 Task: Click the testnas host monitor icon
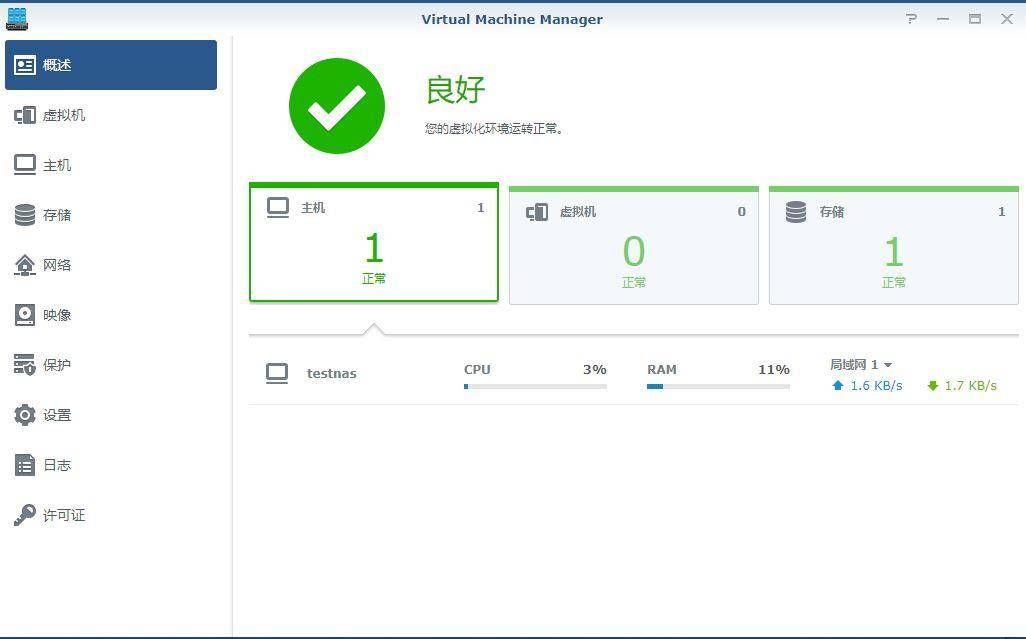277,374
